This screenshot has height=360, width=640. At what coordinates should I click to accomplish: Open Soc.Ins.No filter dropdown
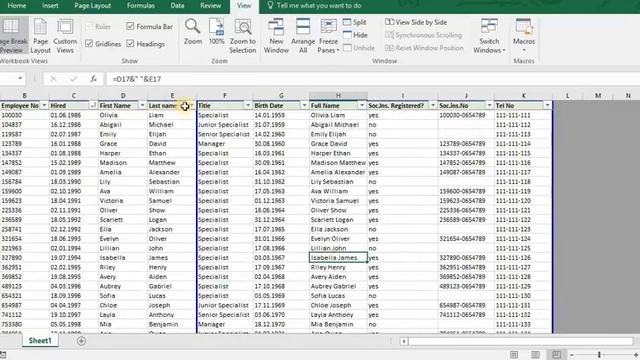[x=489, y=106]
